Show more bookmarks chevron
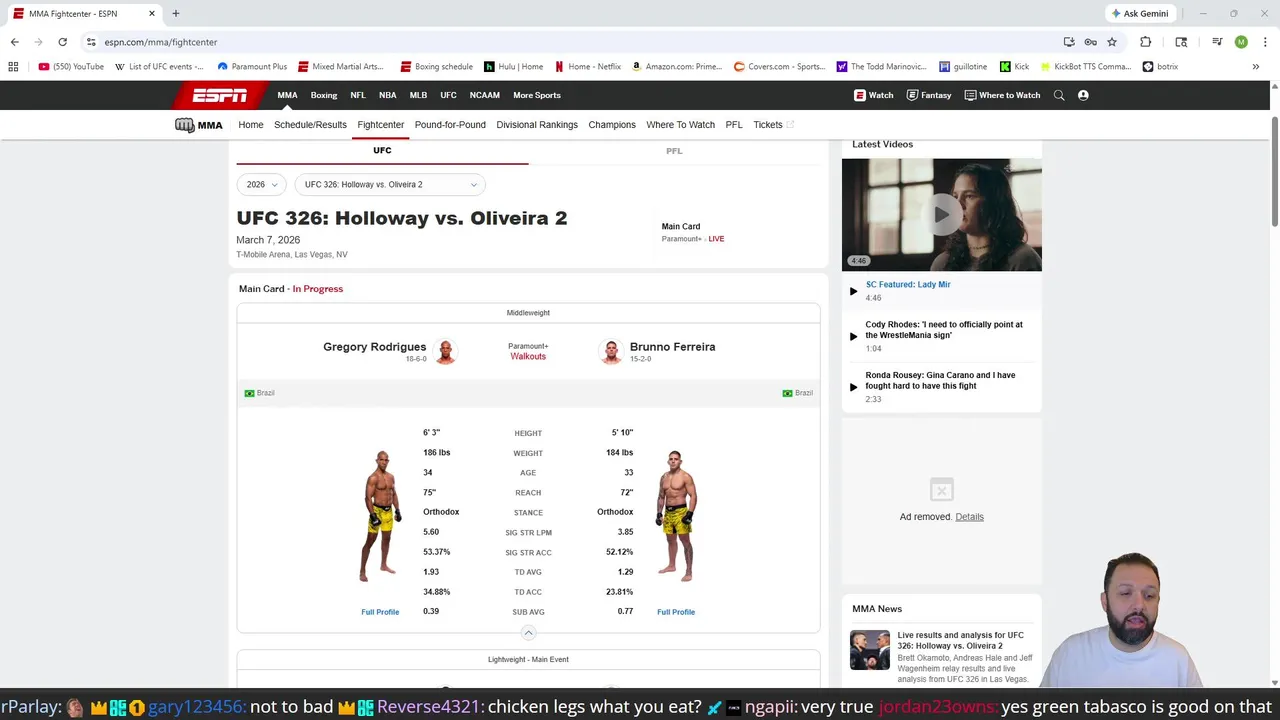 coord(1255,67)
